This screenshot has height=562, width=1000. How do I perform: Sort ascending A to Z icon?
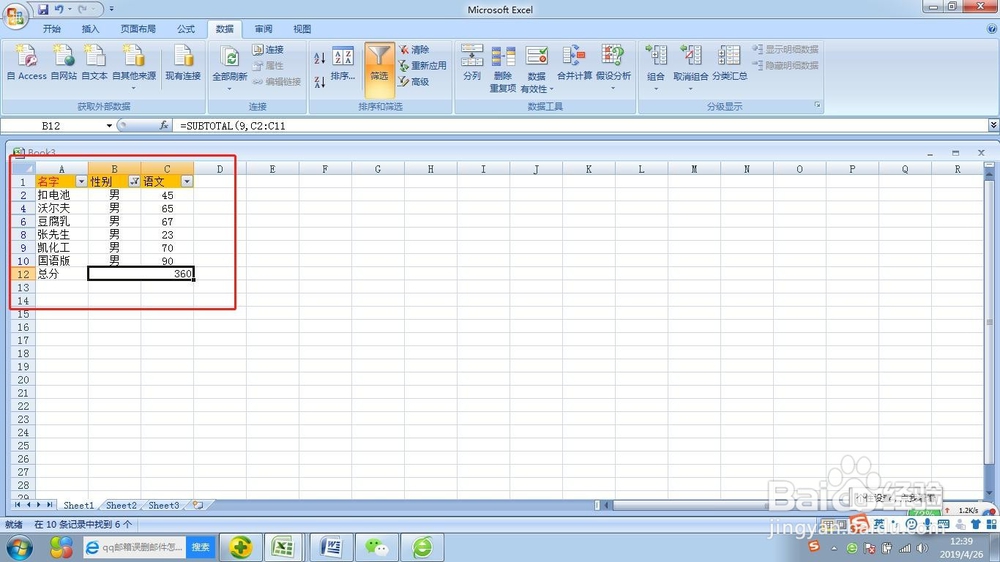click(x=320, y=58)
